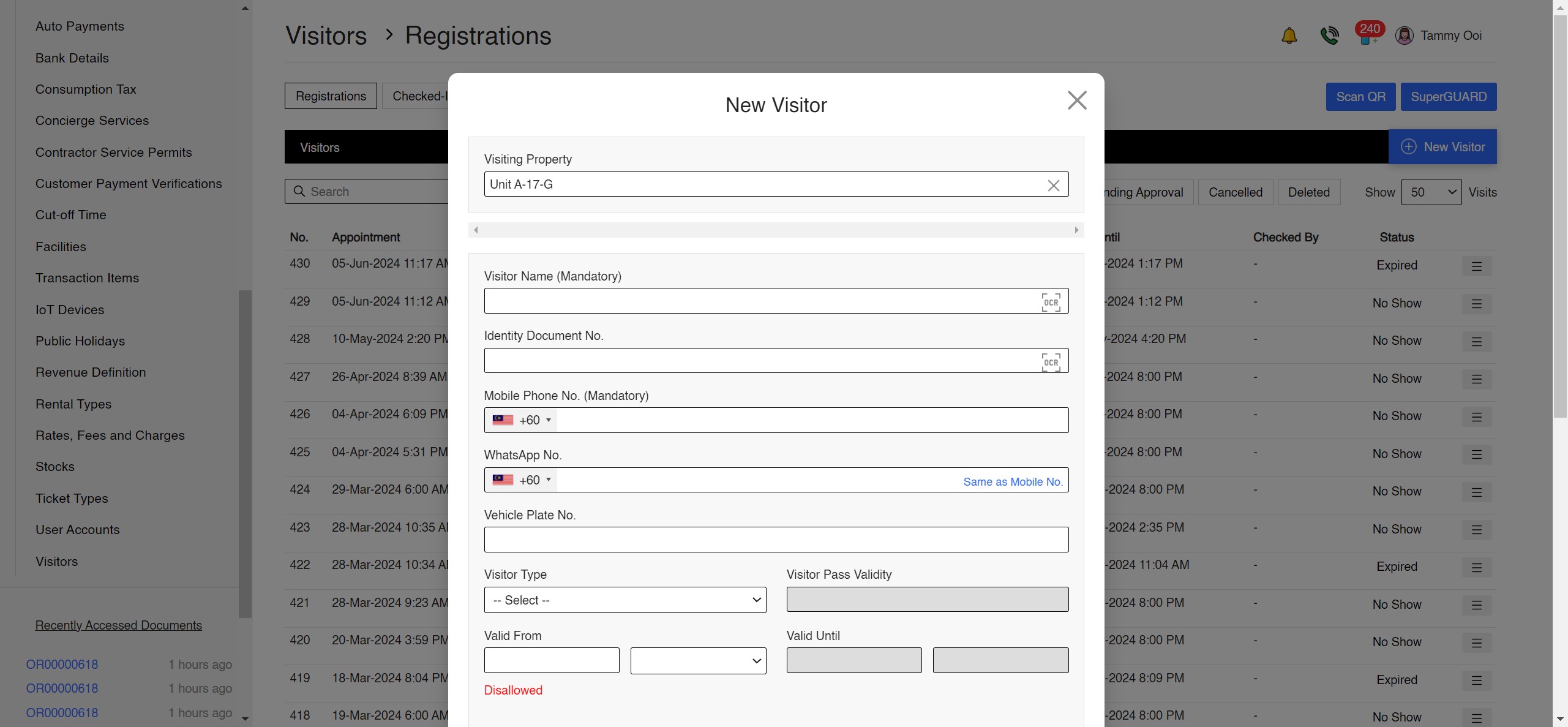Open recently accessed document OR00000618

tap(61, 664)
